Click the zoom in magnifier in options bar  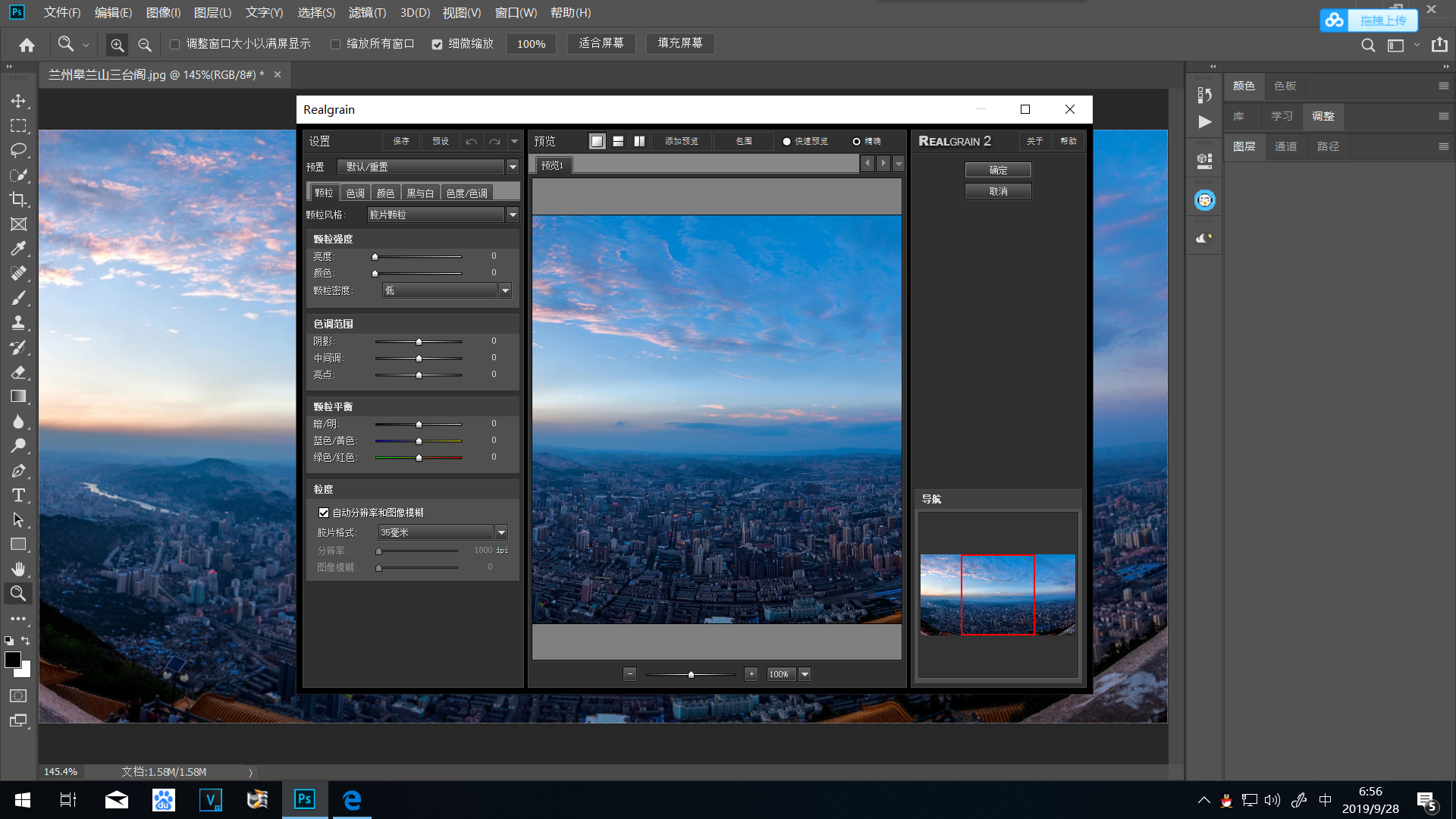click(117, 45)
